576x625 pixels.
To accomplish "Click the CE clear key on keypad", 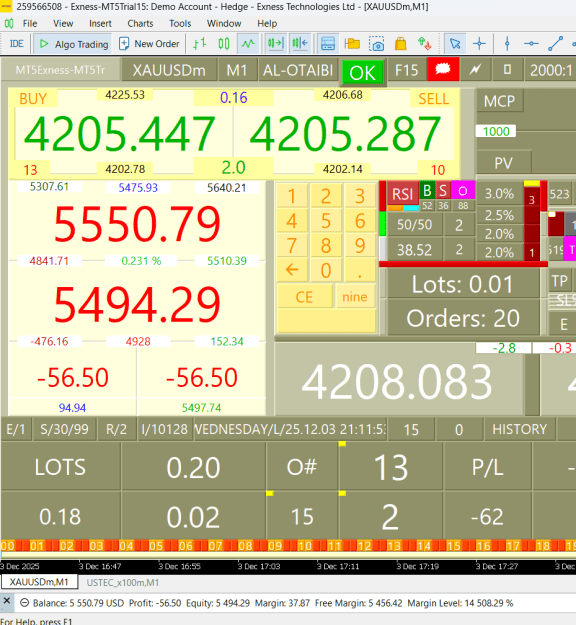I will (x=304, y=297).
